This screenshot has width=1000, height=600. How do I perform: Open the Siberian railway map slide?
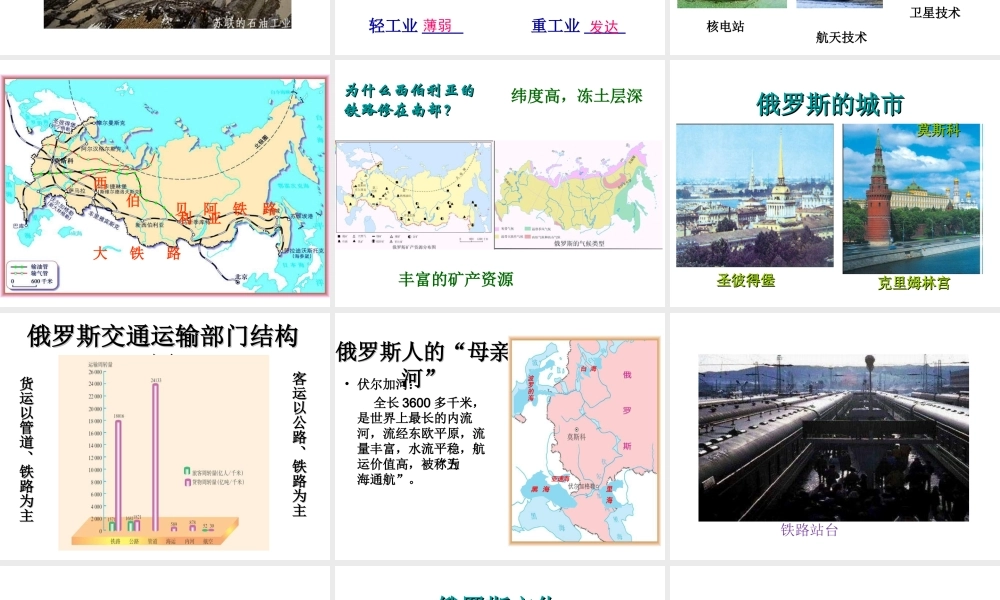click(x=165, y=184)
